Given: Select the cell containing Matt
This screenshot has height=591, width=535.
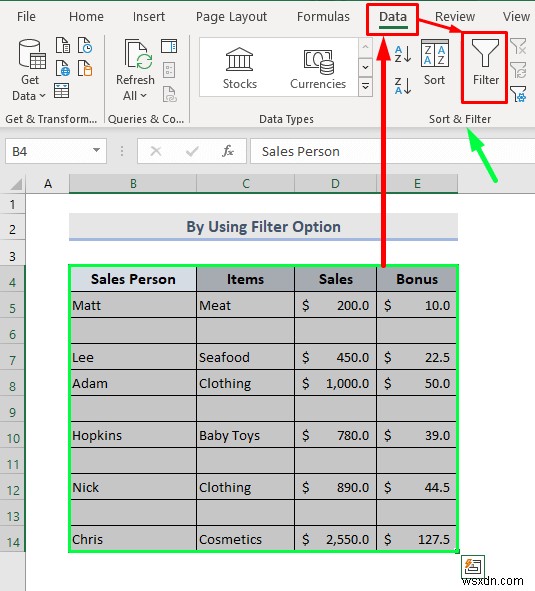Looking at the screenshot, I should (x=133, y=305).
